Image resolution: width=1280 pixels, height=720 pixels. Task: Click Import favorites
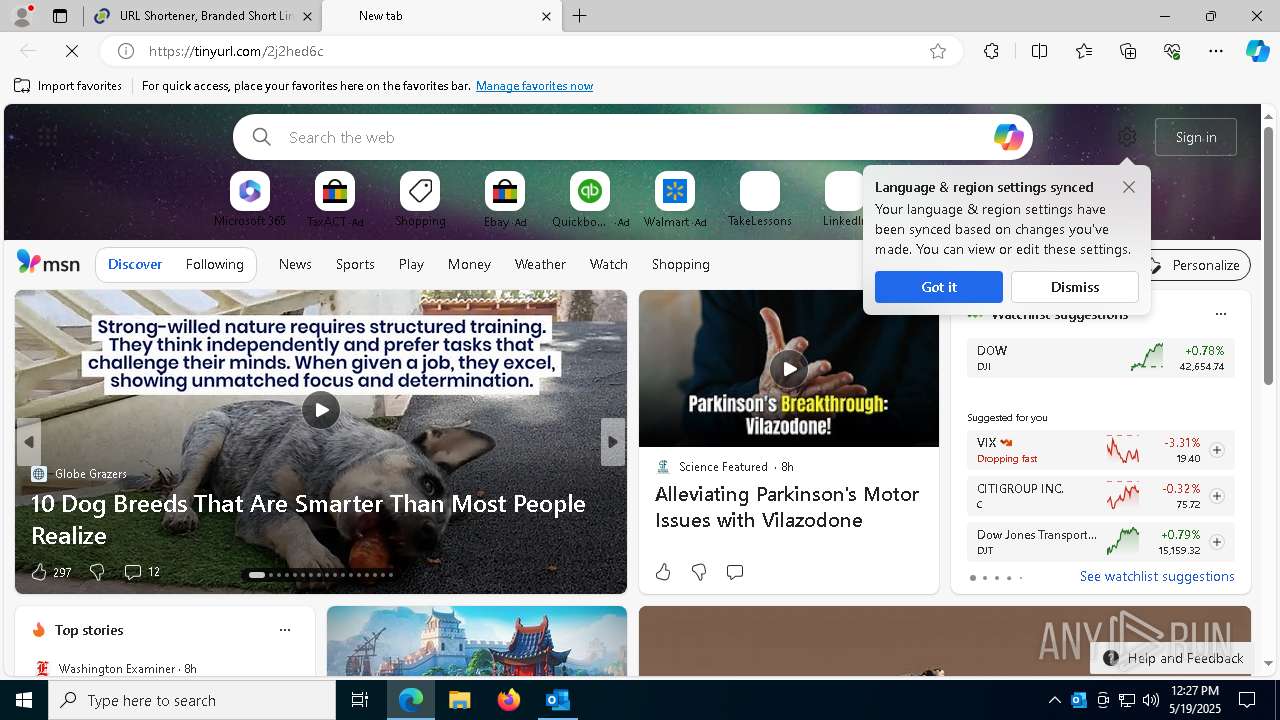pyautogui.click(x=68, y=86)
